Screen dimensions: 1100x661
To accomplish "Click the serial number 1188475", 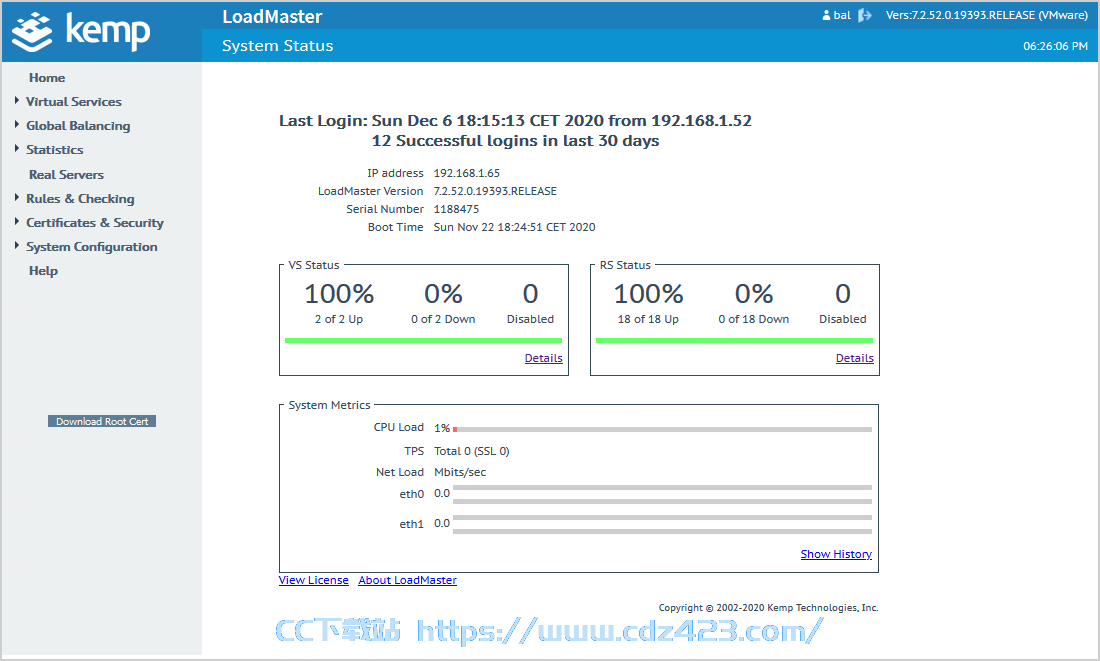I will pos(456,209).
